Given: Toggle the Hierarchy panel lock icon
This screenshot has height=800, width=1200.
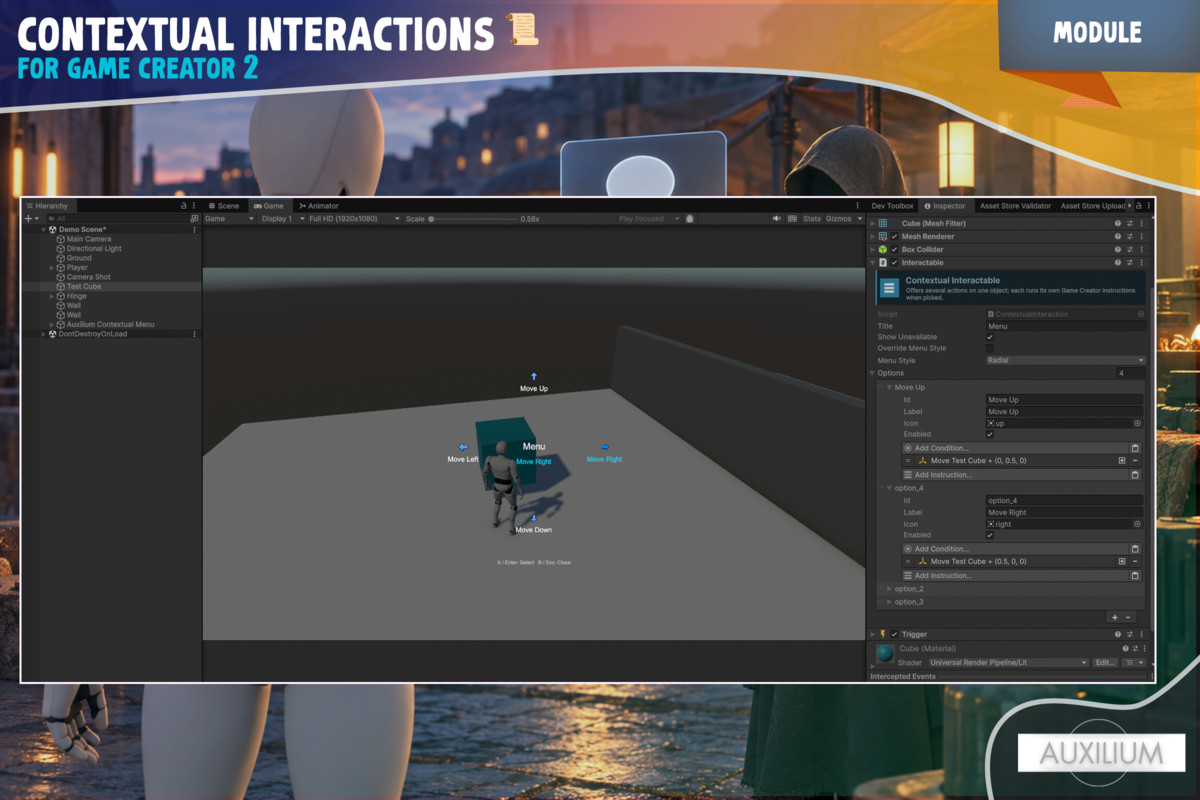Looking at the screenshot, I should click(183, 206).
